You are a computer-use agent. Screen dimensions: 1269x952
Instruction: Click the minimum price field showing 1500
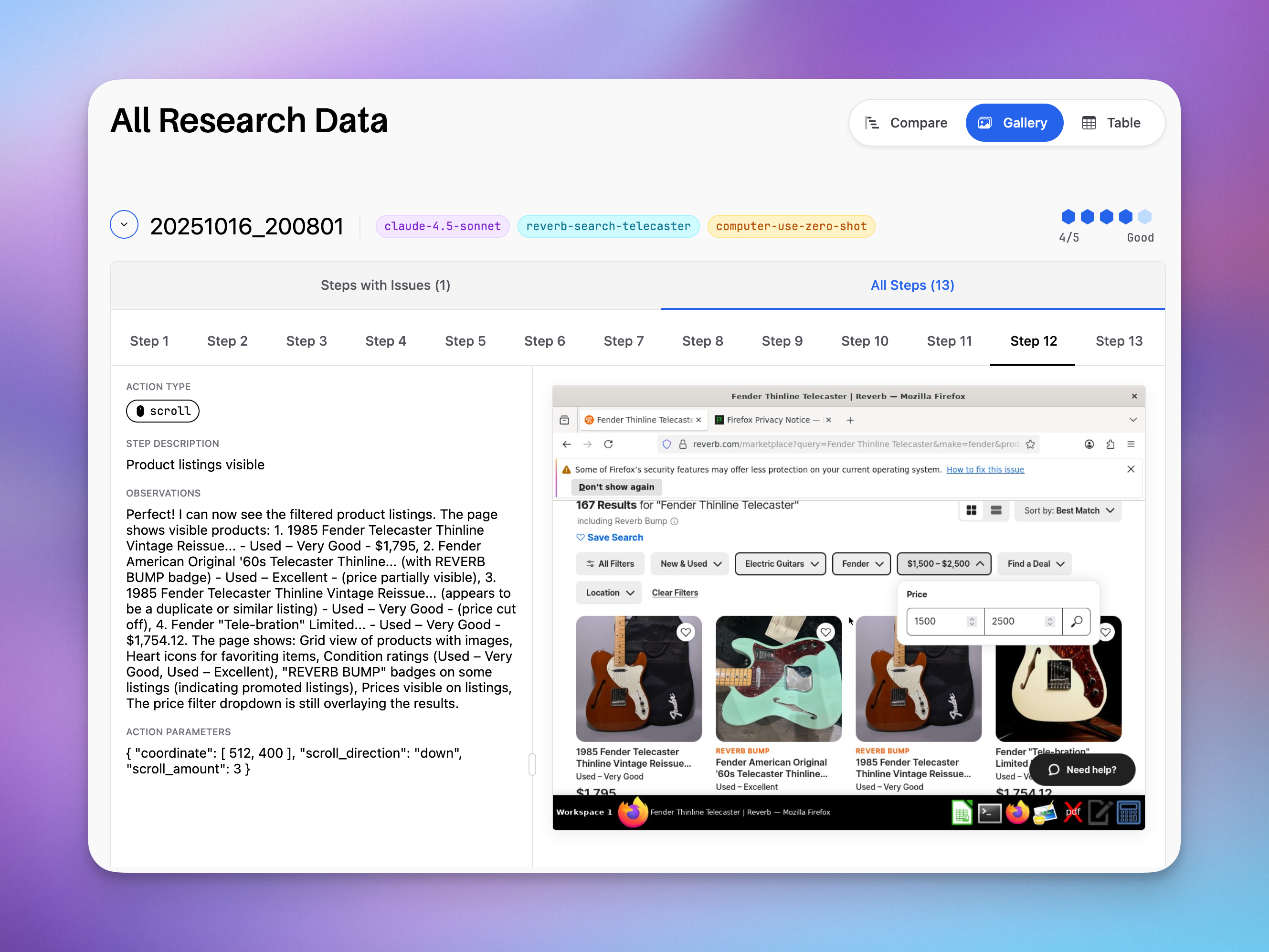pos(945,622)
